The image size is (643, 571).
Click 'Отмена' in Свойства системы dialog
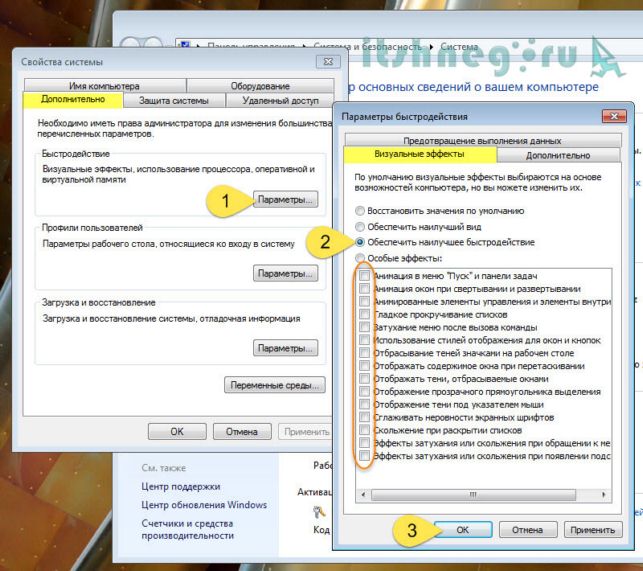click(242, 432)
